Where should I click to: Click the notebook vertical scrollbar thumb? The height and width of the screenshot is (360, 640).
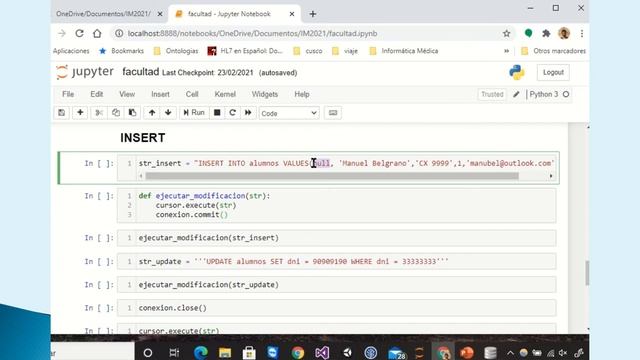[x=587, y=273]
